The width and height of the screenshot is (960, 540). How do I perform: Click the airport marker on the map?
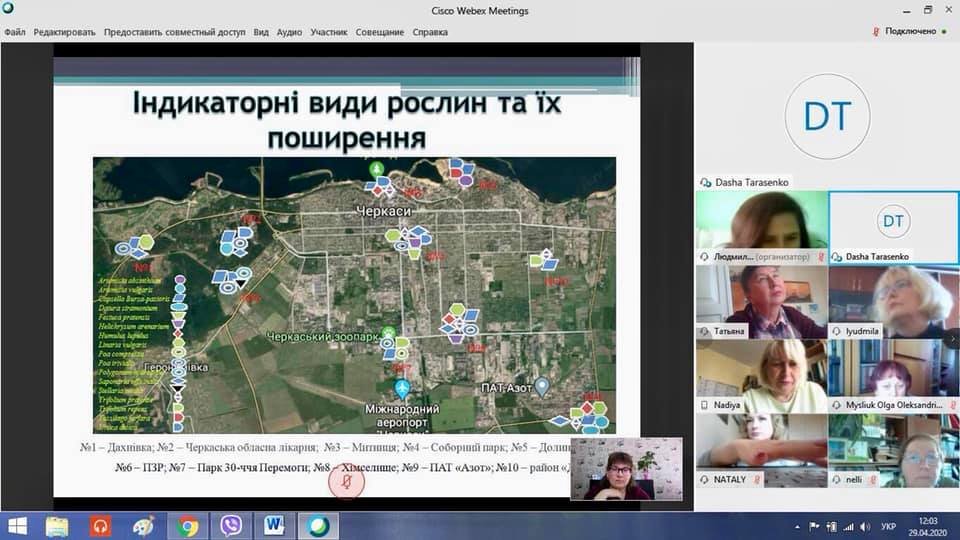point(402,388)
